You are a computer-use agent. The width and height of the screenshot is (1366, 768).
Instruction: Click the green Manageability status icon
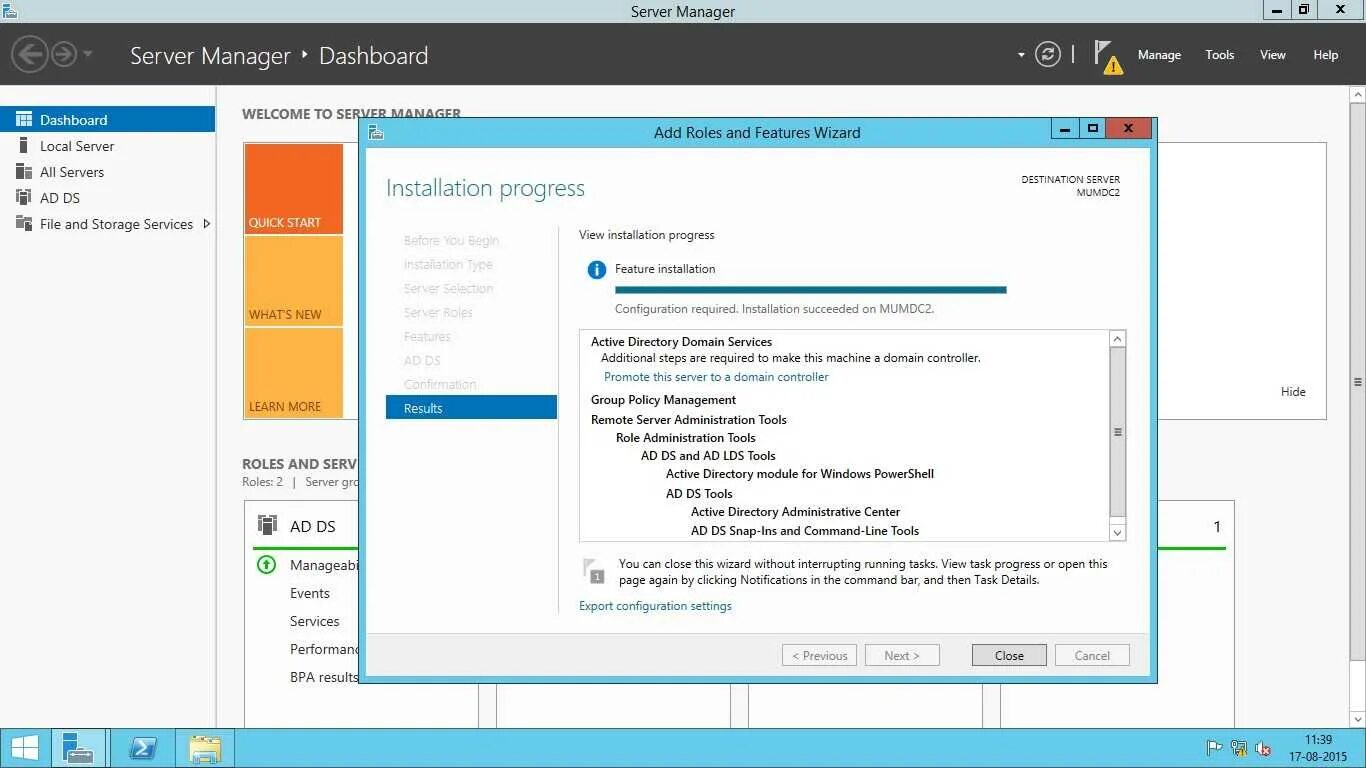pos(266,565)
